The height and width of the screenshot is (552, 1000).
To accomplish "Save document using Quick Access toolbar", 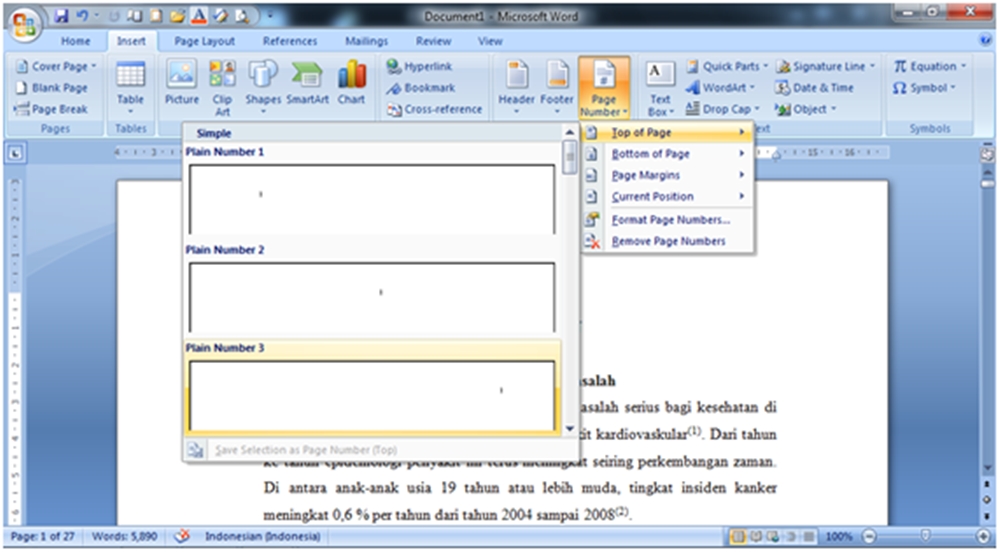I will point(61,16).
